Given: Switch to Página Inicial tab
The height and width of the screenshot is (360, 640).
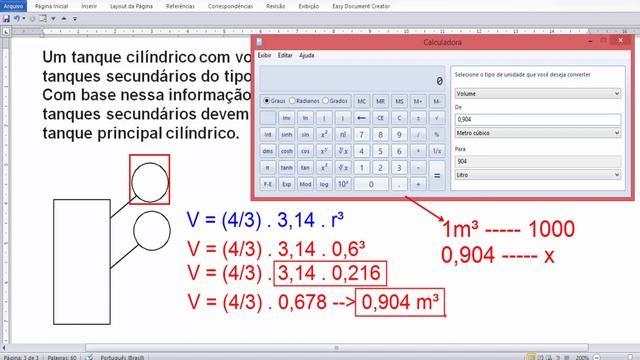Looking at the screenshot, I should click(x=51, y=6).
